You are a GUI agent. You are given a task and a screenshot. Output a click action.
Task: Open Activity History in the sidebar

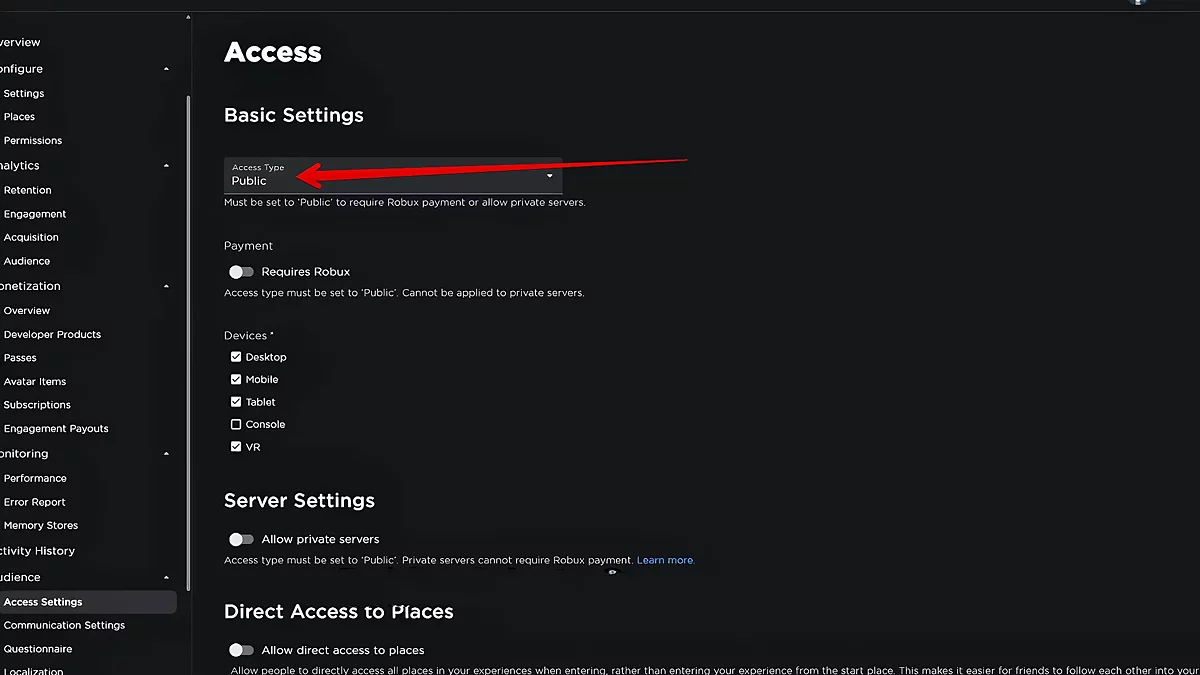pos(38,551)
